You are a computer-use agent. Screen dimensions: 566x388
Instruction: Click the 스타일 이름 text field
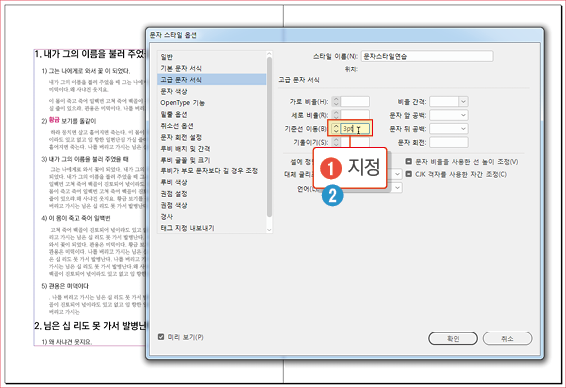[427, 56]
